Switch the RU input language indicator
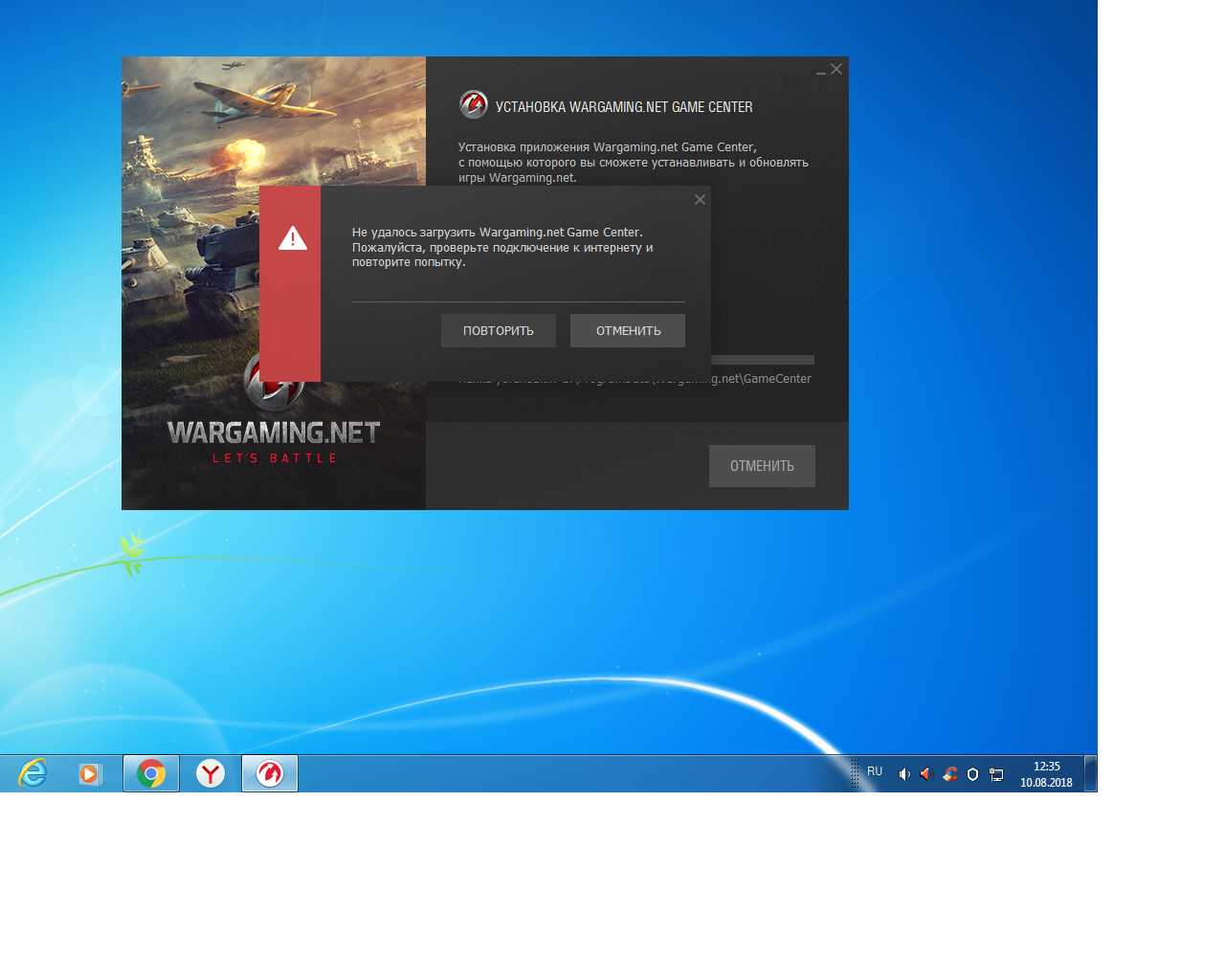This screenshot has height=980, width=1225. click(x=875, y=771)
